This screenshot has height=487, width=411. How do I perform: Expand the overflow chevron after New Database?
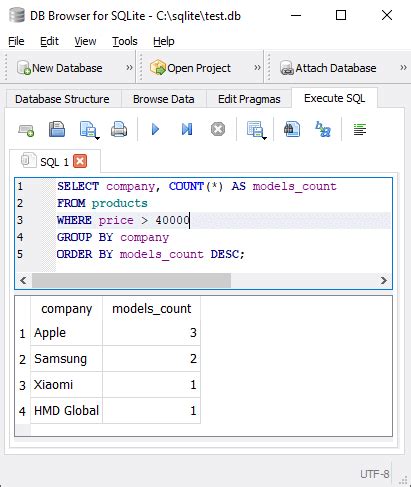(x=129, y=68)
